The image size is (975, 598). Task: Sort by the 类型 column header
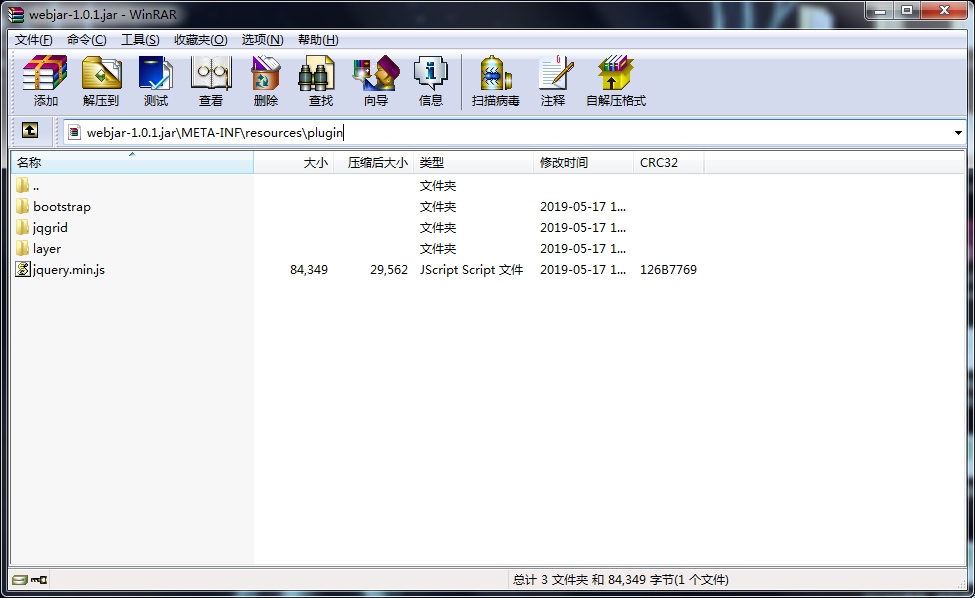click(473, 162)
